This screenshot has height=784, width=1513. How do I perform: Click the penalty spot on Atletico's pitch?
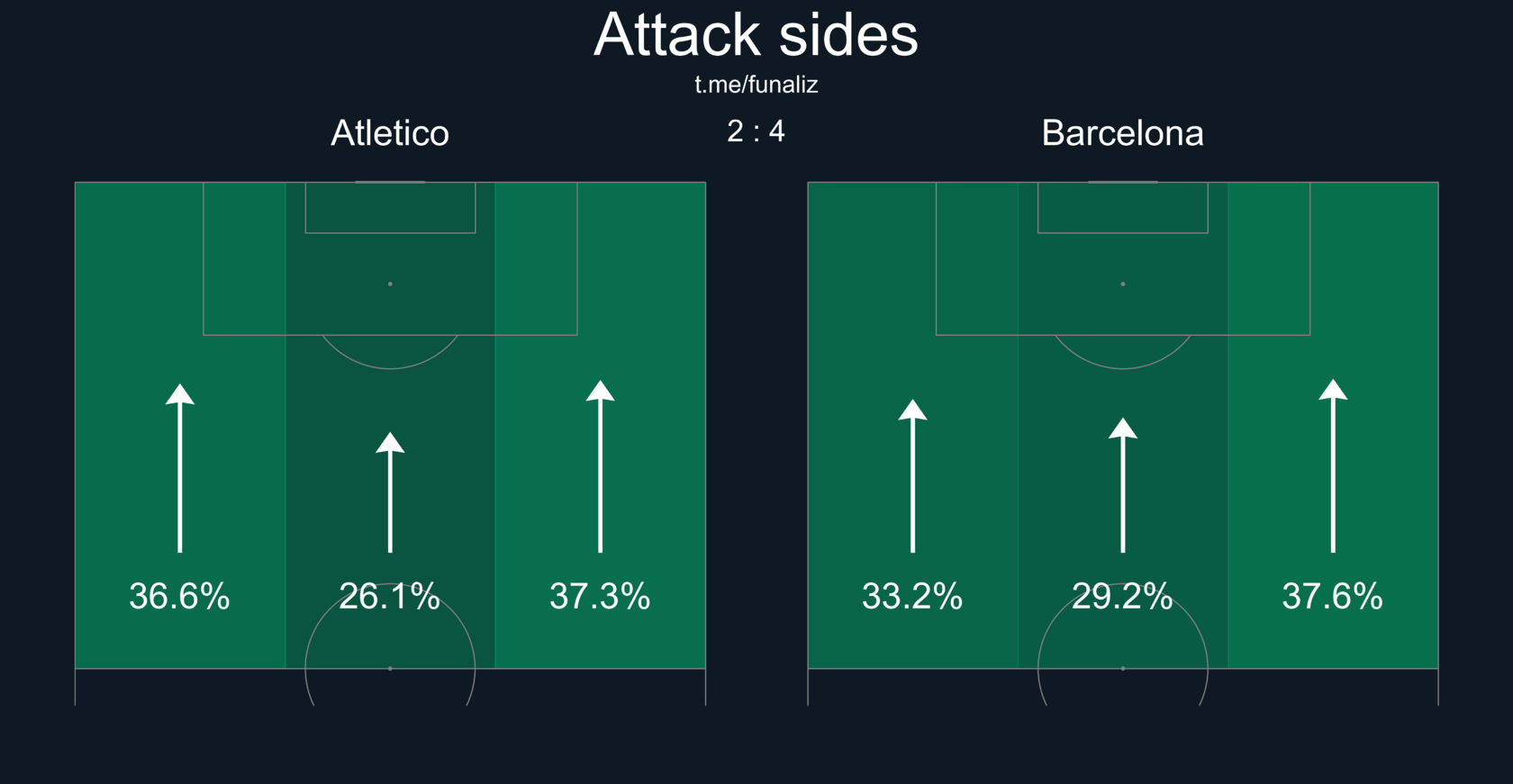click(x=390, y=284)
